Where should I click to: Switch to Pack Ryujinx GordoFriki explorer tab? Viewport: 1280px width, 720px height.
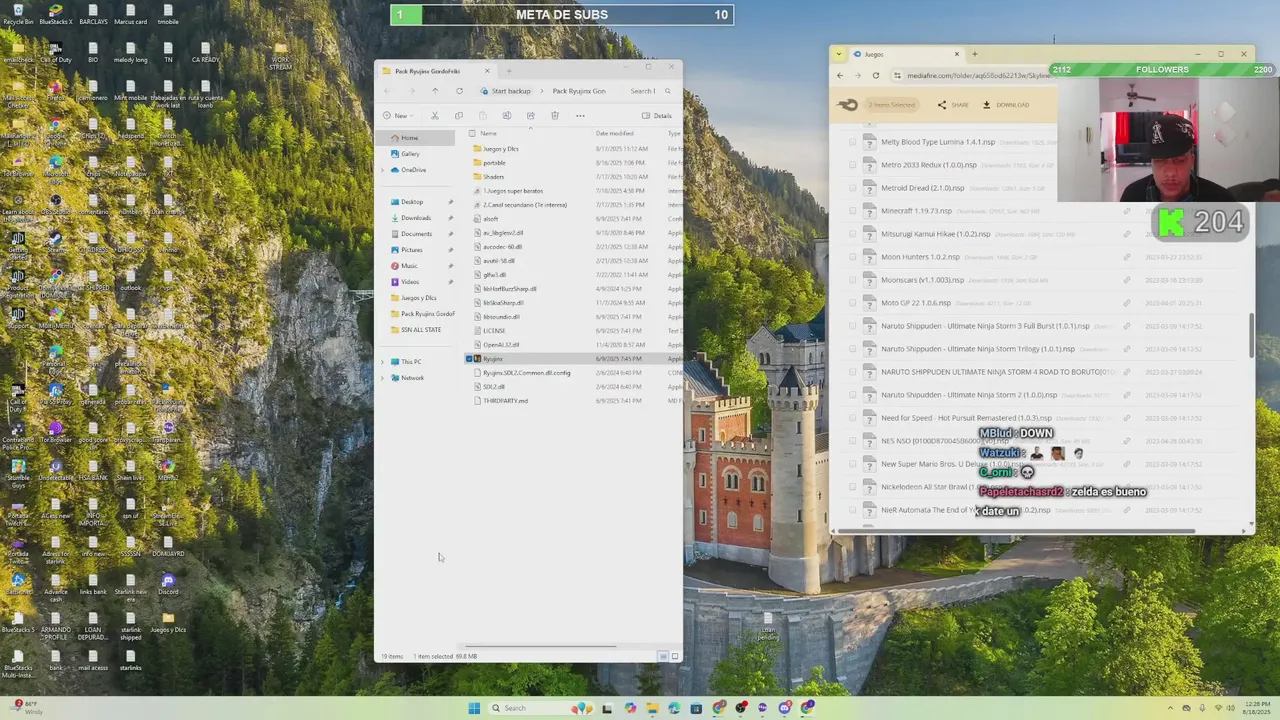tap(436, 71)
